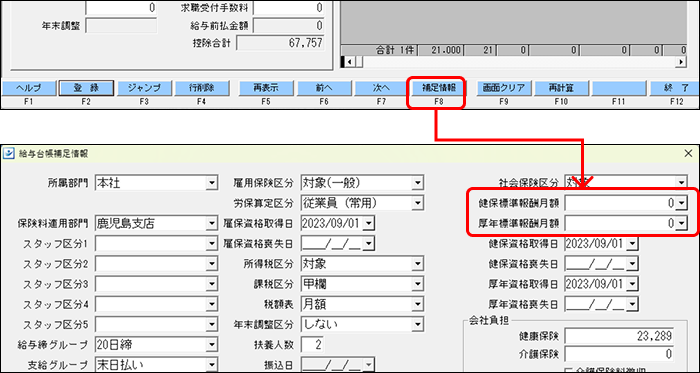This screenshot has width=700, height=373.
Task: Click the 行削除 F4 button
Action: click(201, 88)
